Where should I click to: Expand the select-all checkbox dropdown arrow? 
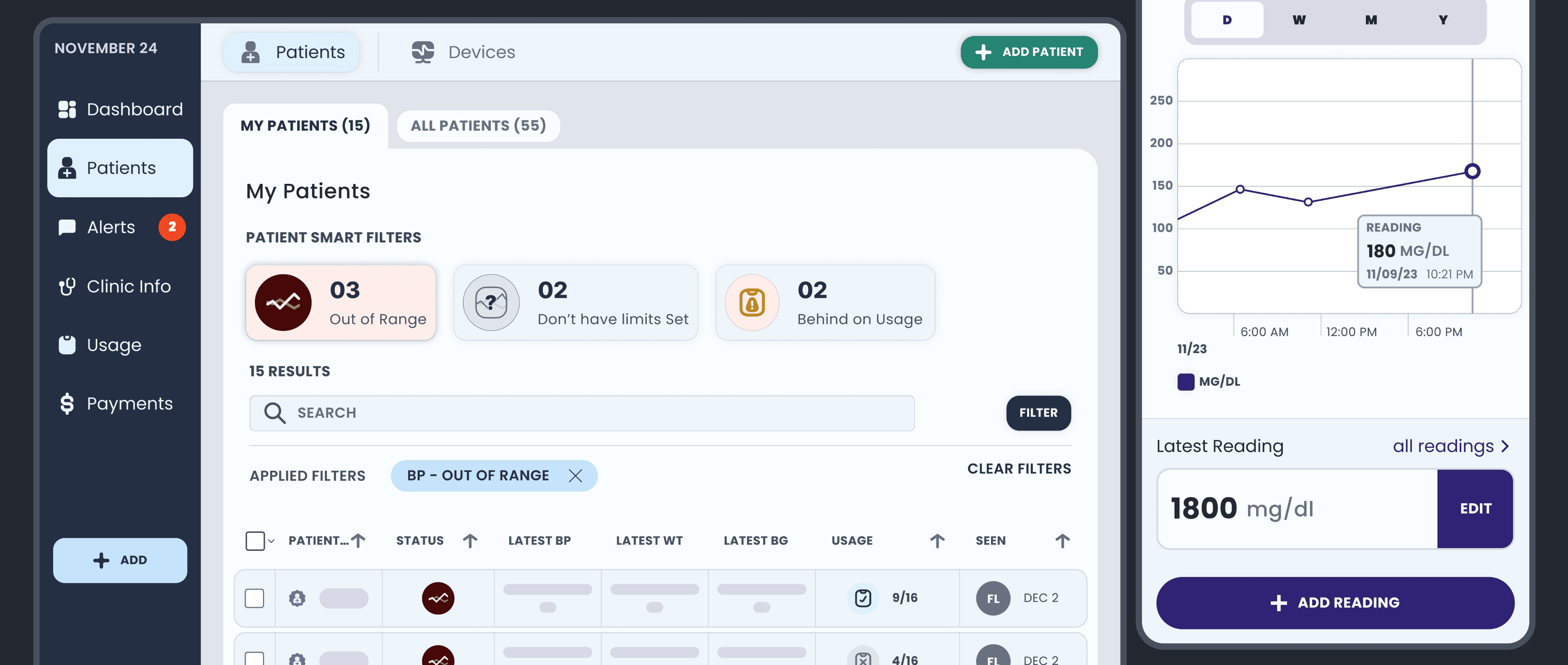(271, 541)
